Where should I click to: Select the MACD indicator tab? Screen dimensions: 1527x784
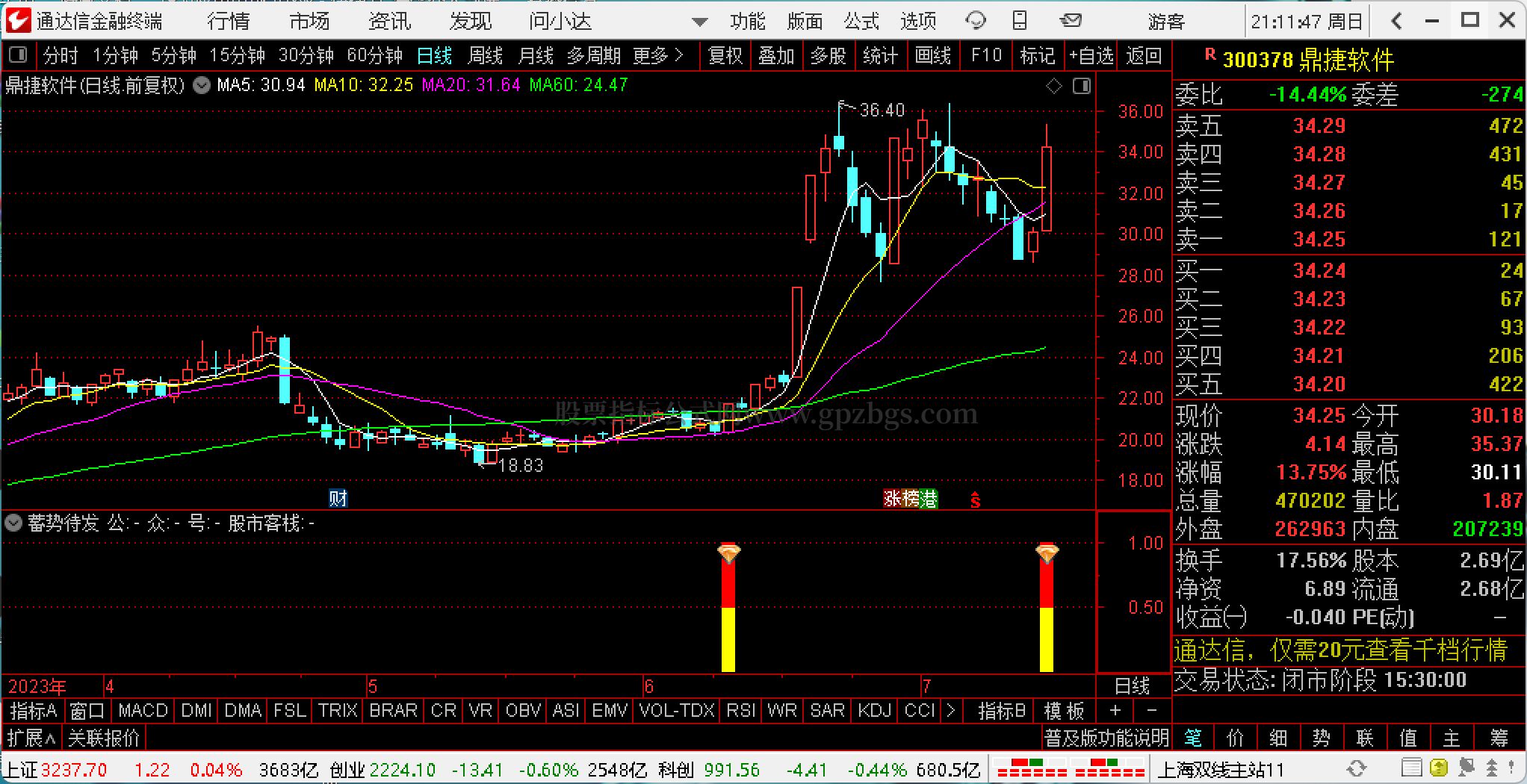click(x=143, y=710)
